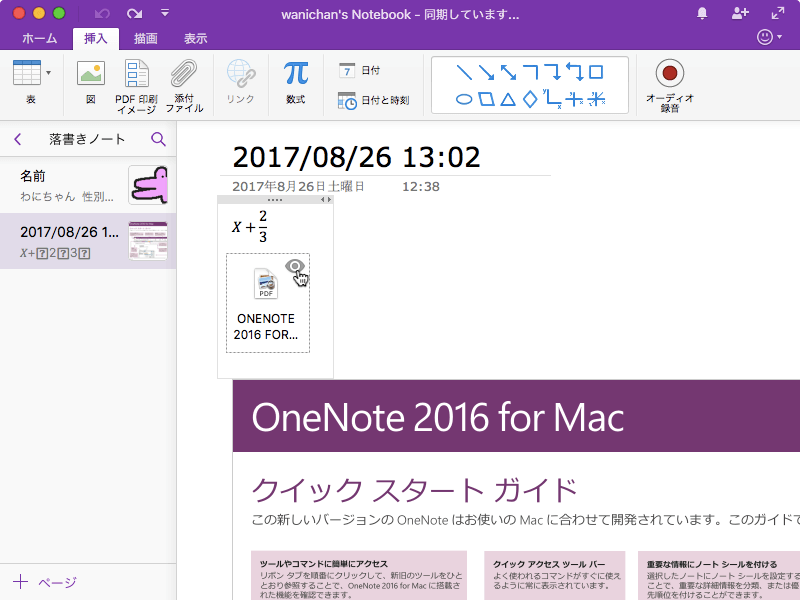The height and width of the screenshot is (600, 800).
Task: Select the 3D XYZ axes shape
Action: click(596, 99)
